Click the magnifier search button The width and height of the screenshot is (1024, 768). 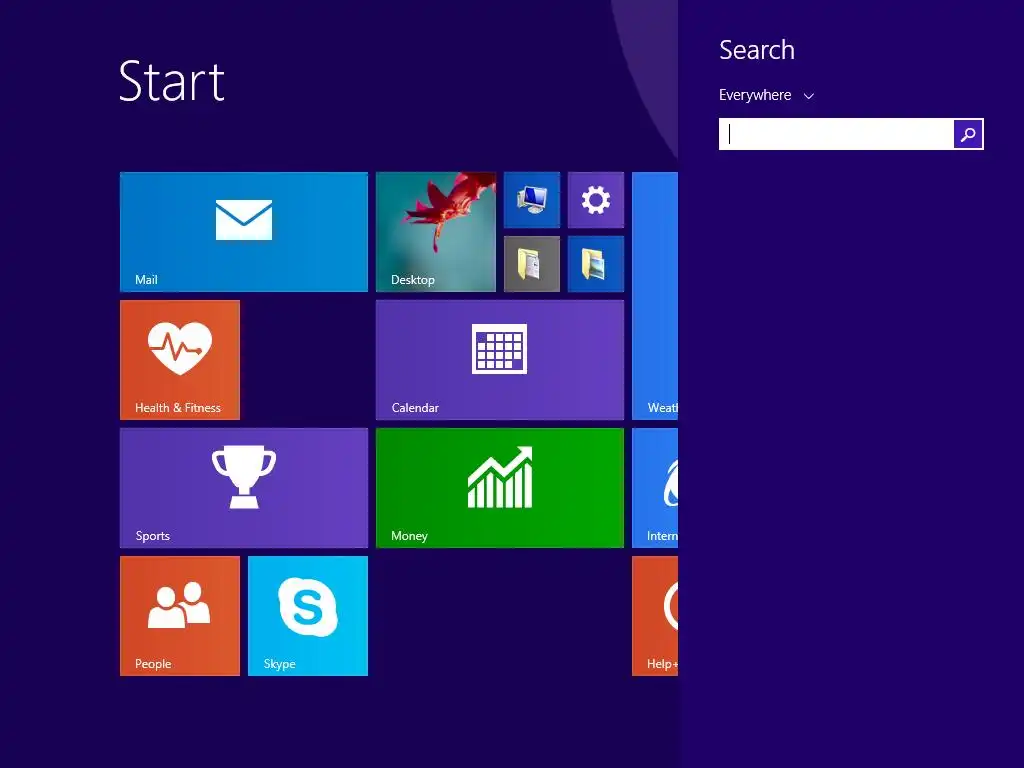(x=968, y=134)
